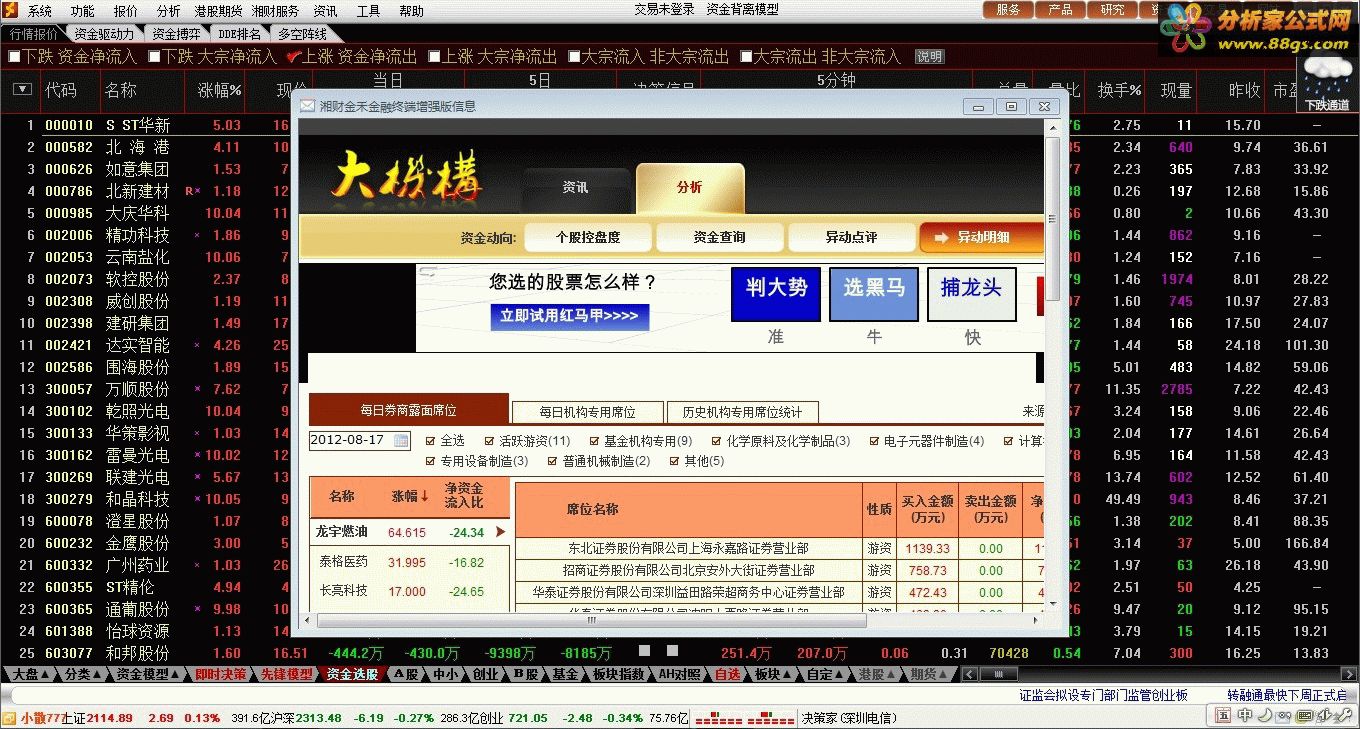The height and width of the screenshot is (729, 1360).
Task: Uncheck 上涨 资金净流出 checkbox
Action: pyautogui.click(x=293, y=57)
